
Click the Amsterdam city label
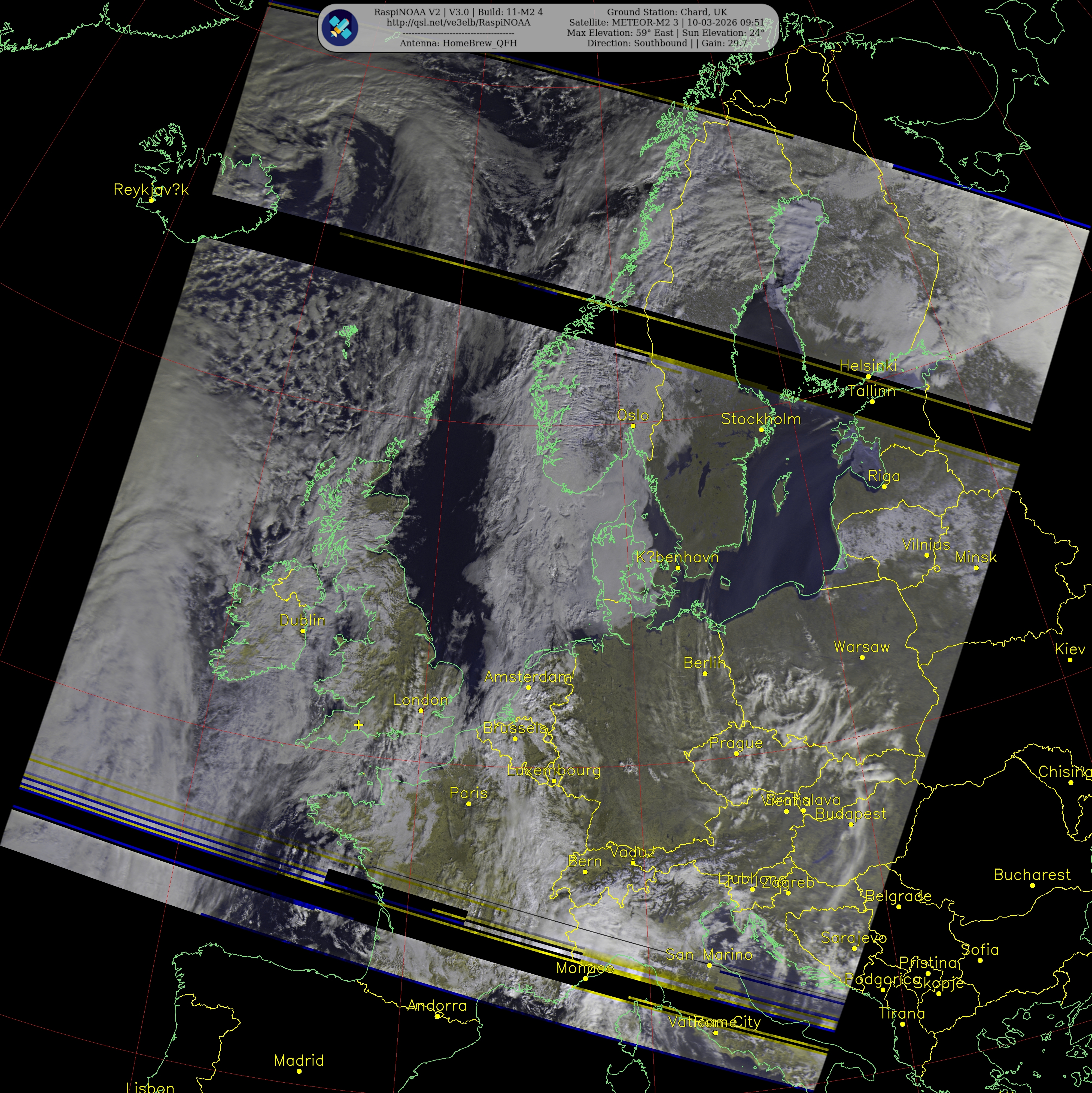click(528, 677)
